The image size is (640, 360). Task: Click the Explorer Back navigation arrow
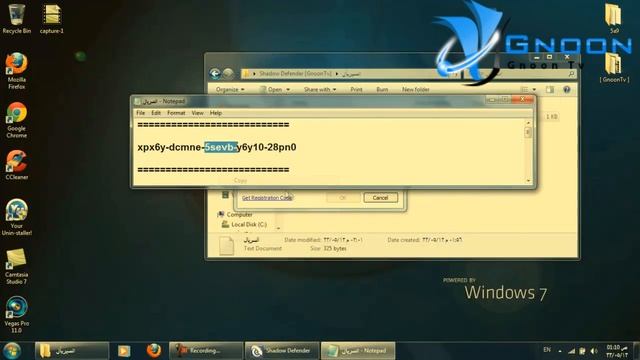click(215, 73)
